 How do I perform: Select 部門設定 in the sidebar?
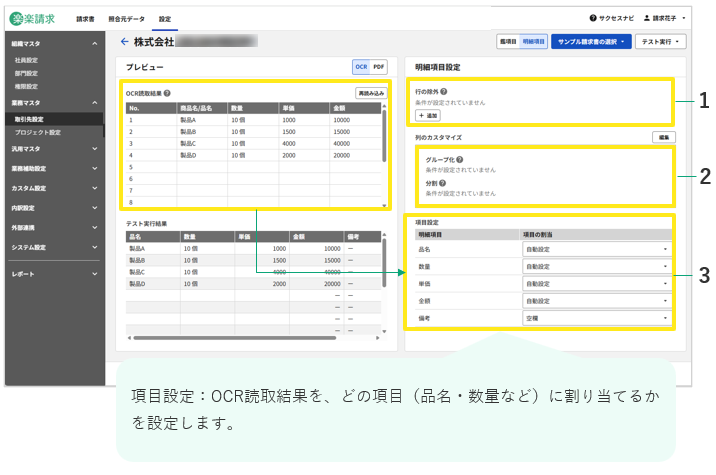click(x=26, y=74)
